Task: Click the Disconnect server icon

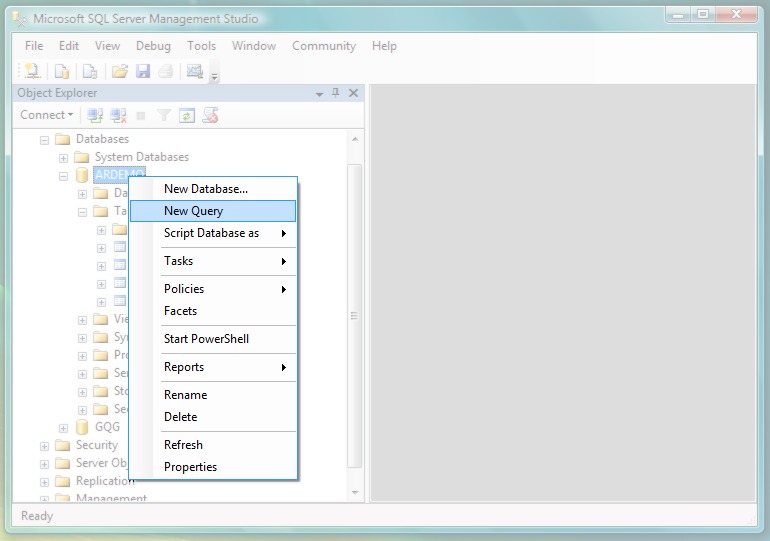Action: [118, 116]
